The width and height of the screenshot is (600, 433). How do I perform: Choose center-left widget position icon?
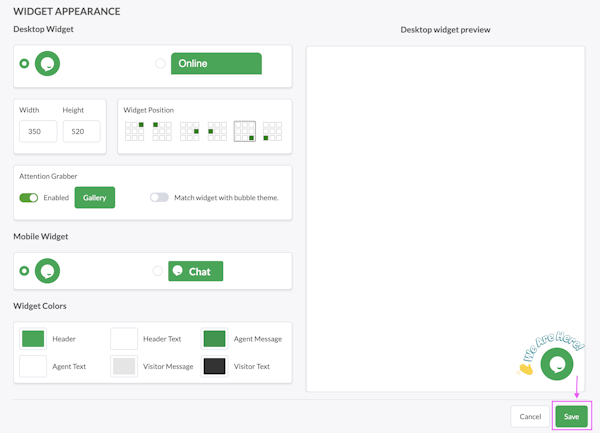coord(217,131)
